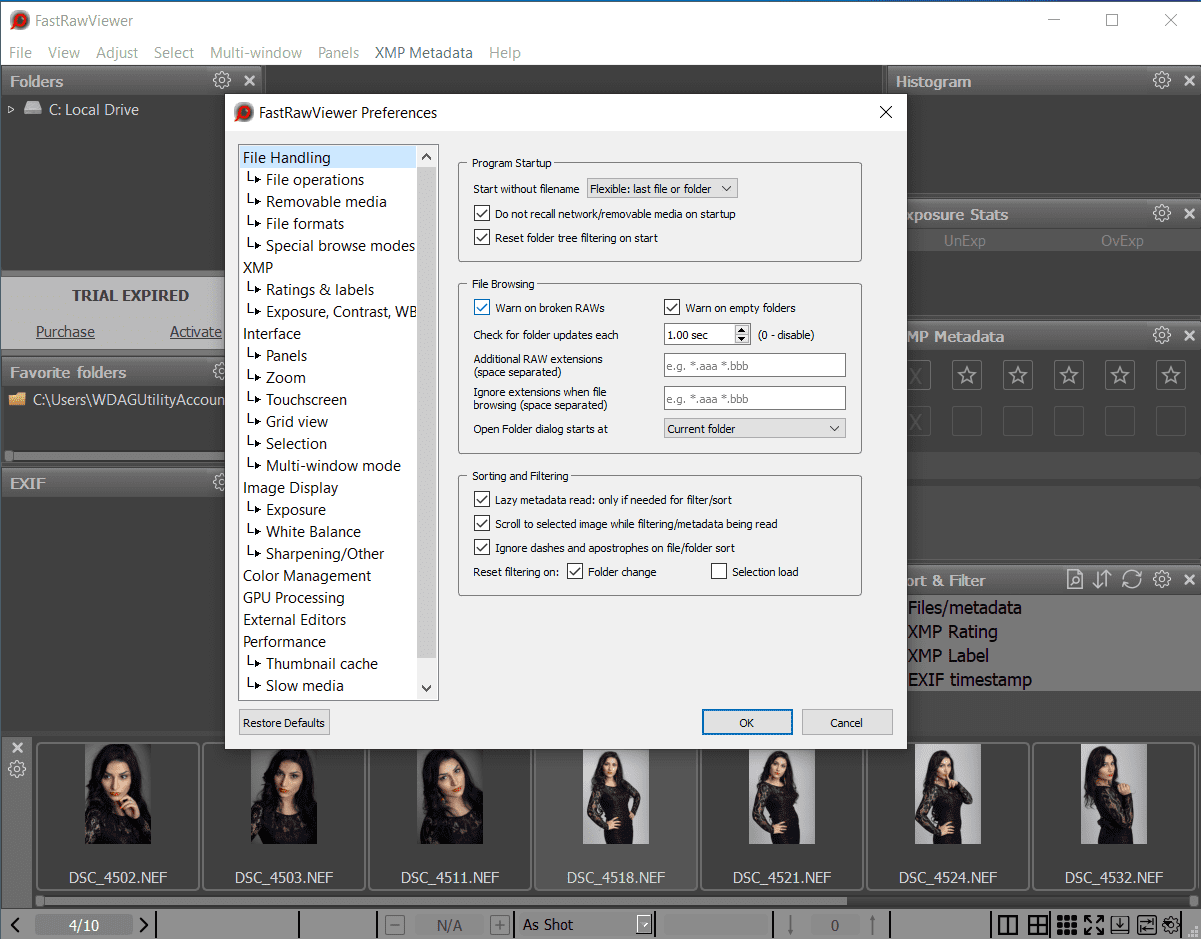Viewport: 1201px width, 939px height.
Task: Open bottom bar settings gear
Action: tap(1169, 925)
